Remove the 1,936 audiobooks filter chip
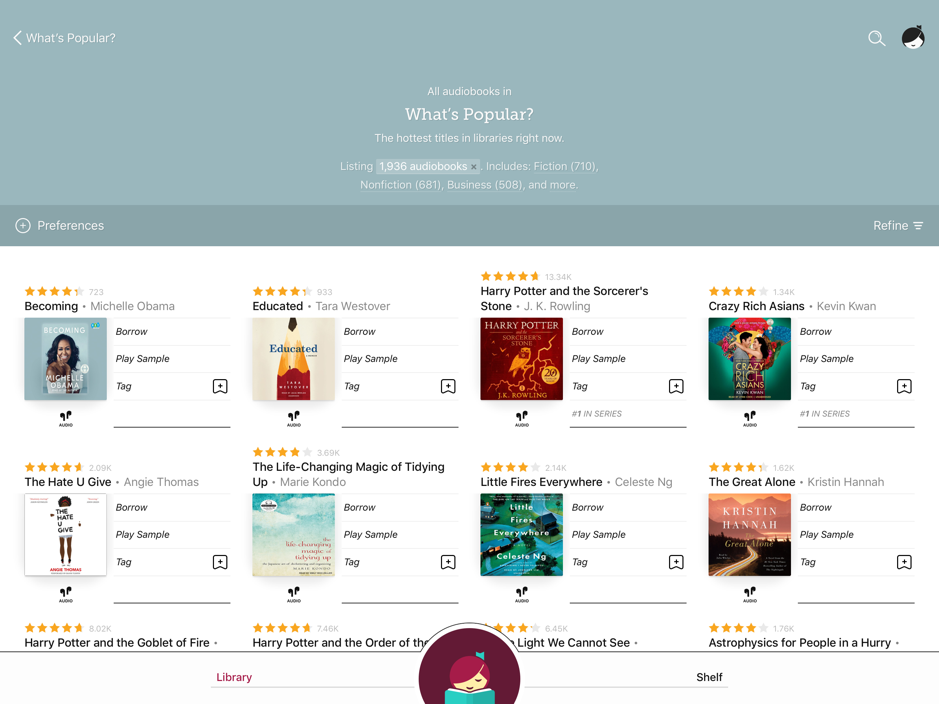 (474, 166)
